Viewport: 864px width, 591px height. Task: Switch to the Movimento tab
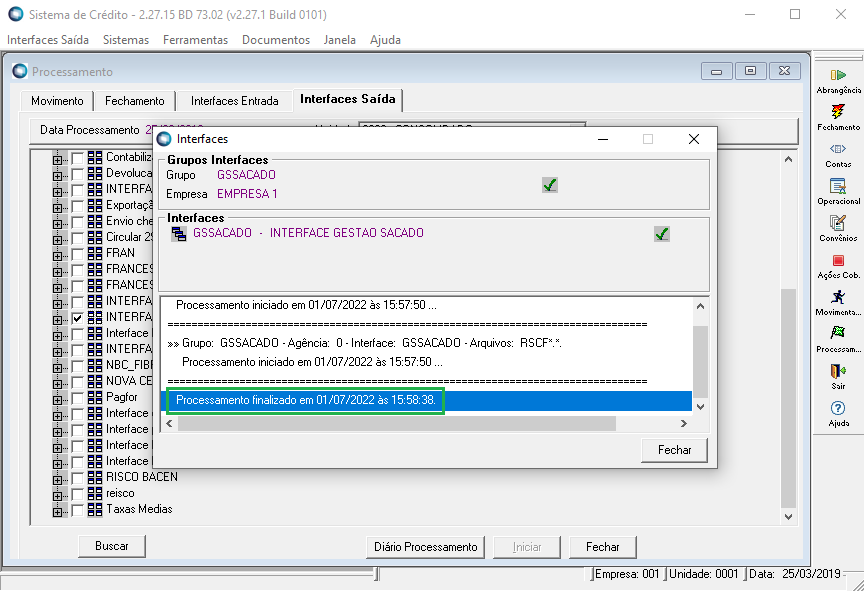click(57, 101)
